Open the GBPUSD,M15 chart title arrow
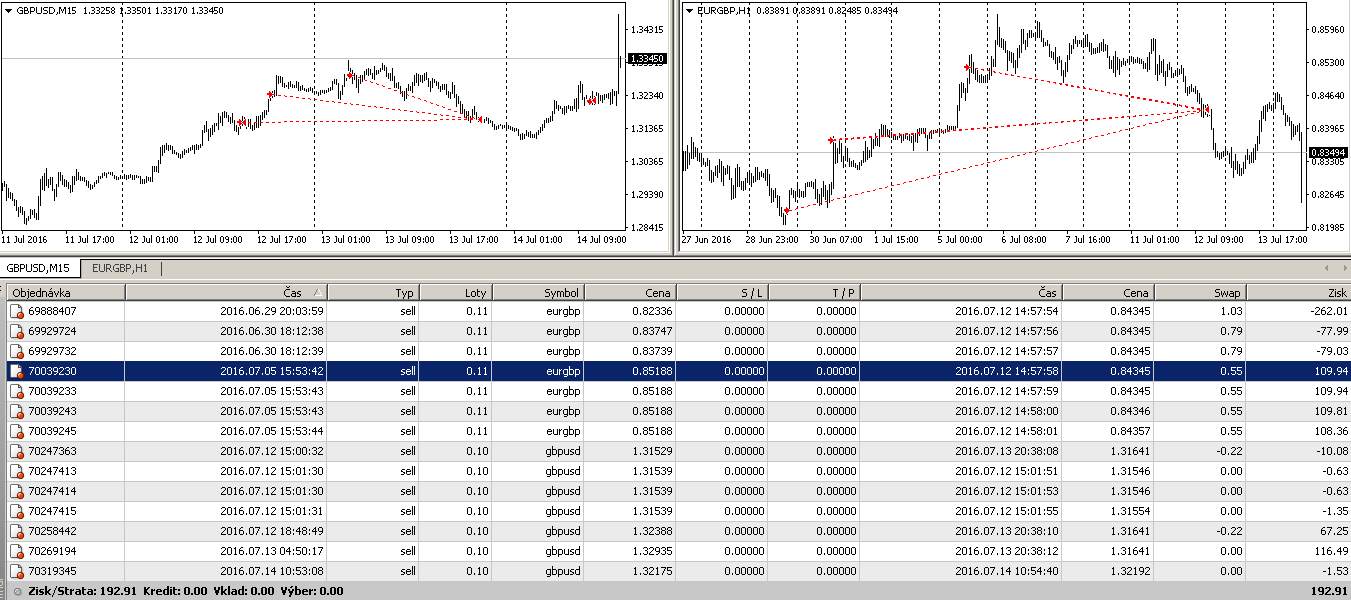This screenshot has width=1351, height=600. (7, 11)
